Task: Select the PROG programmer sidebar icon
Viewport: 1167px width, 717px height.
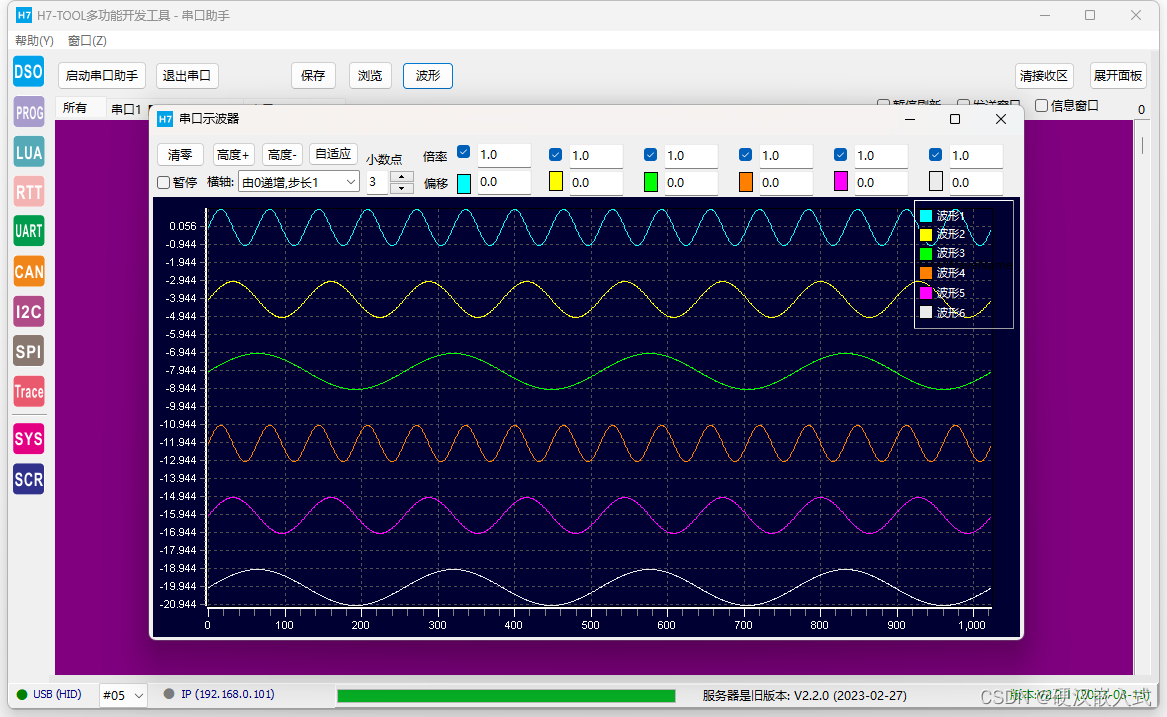Action: coord(29,112)
